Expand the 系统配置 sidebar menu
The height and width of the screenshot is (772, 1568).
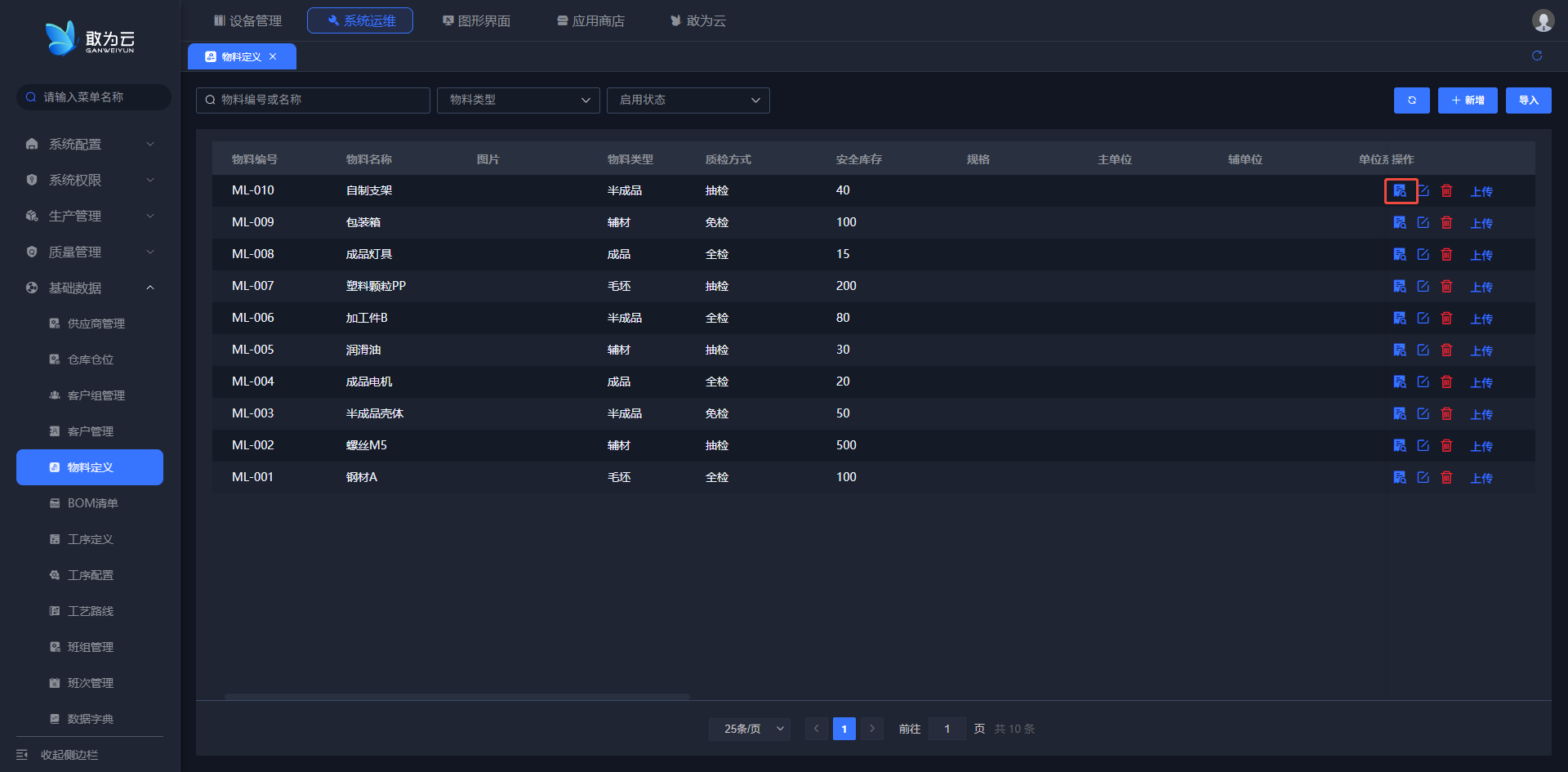(x=90, y=145)
